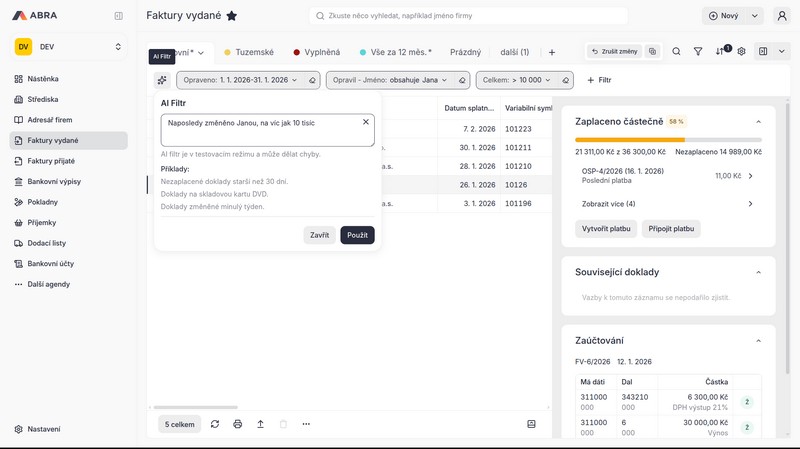Viewport: 800px width, 449px height.
Task: Click the Vytvořit platbu button
Action: 606,229
